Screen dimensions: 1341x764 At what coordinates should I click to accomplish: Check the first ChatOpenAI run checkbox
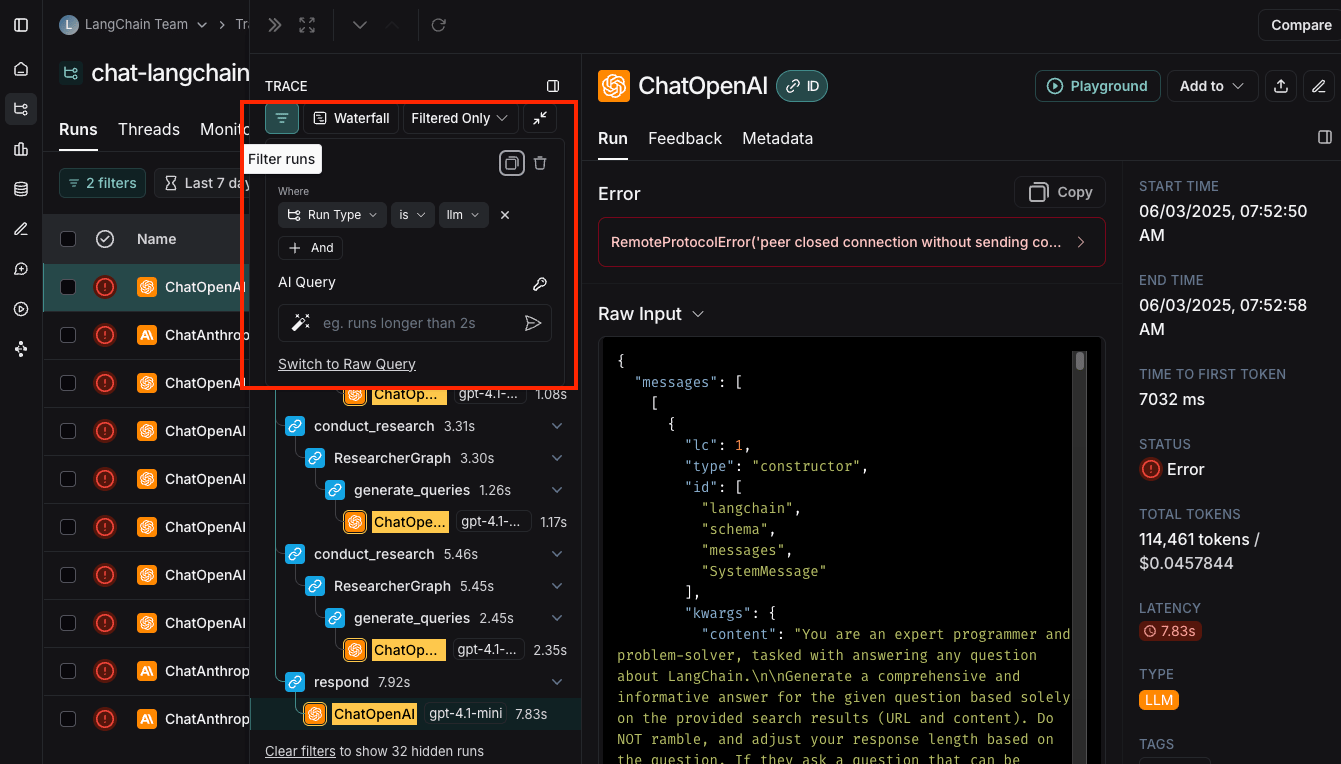point(68,287)
